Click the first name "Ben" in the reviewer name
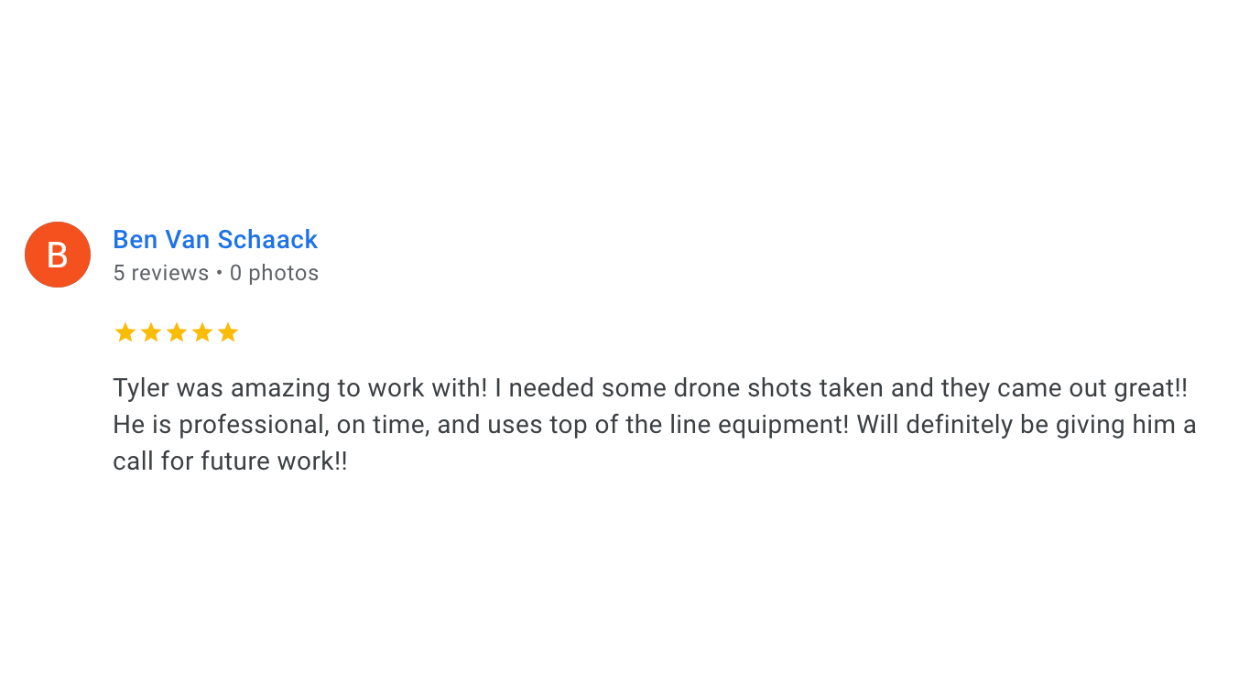The image size is (1260, 700). click(x=135, y=240)
